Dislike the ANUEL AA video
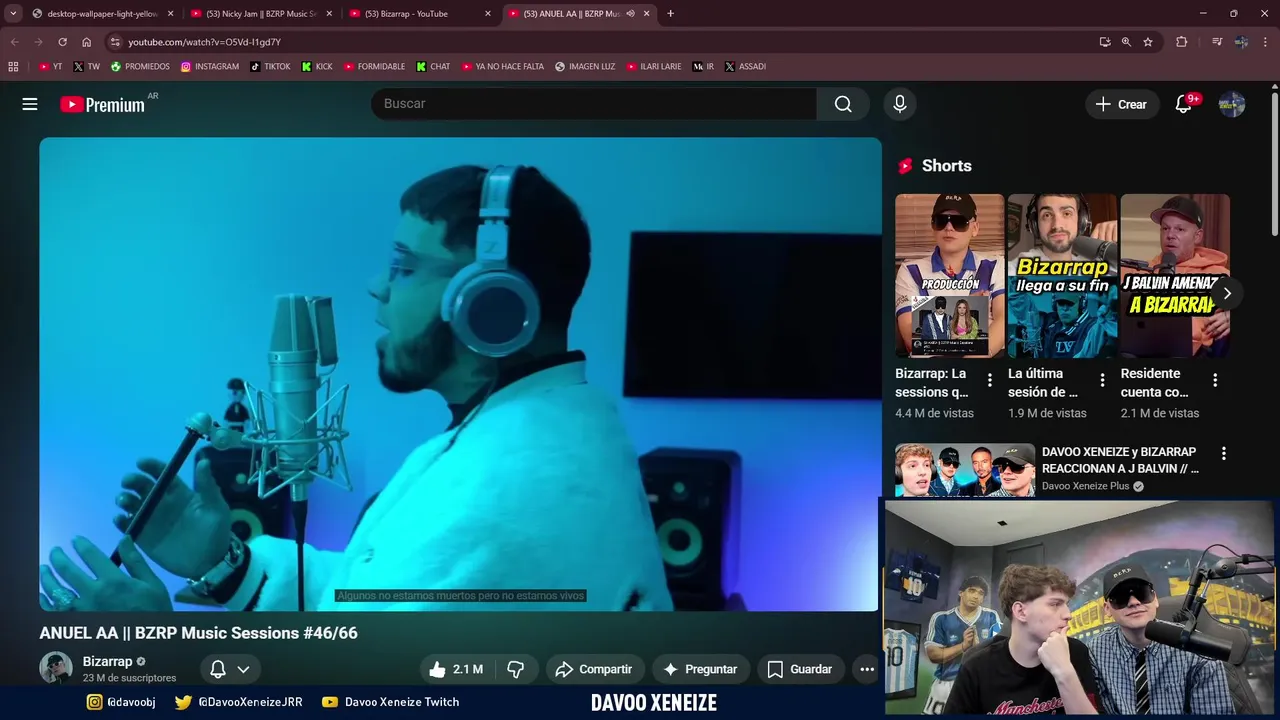The width and height of the screenshot is (1280, 720). coord(516,669)
